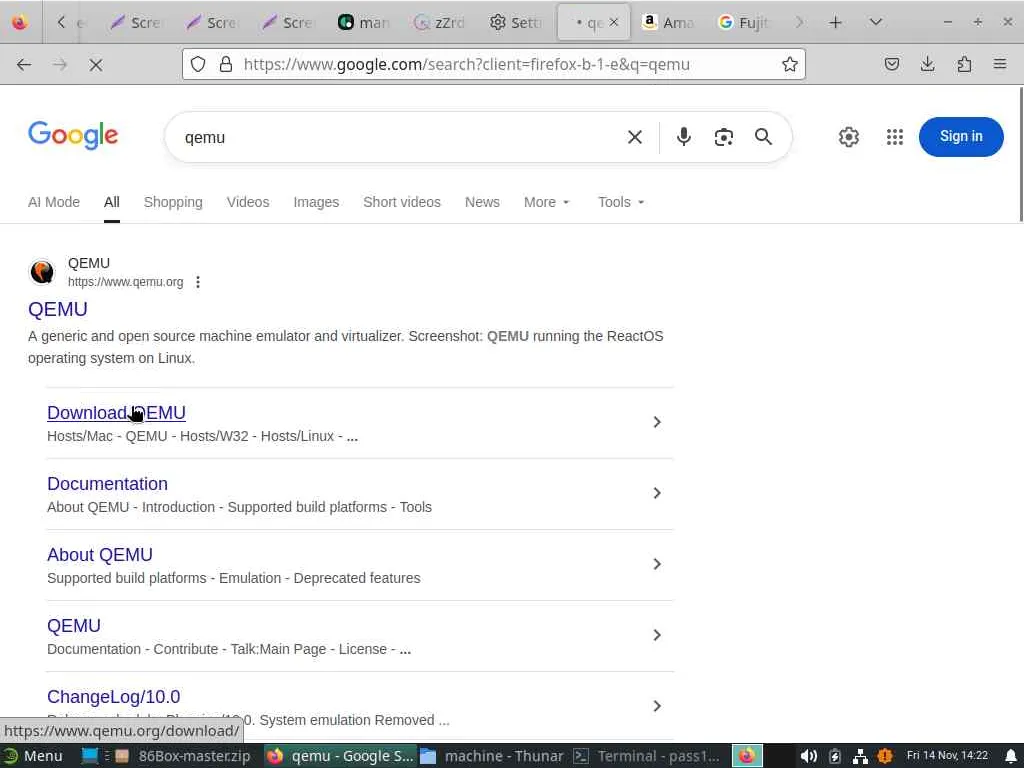Open the Download QEMU link
Image resolution: width=1024 pixels, height=768 pixels.
(x=116, y=413)
